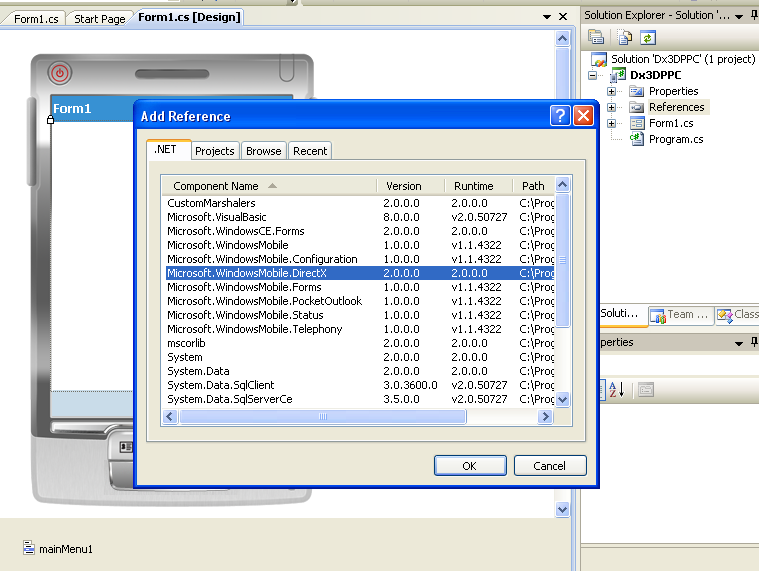Open the Start Page tab
This screenshot has width=759, height=571.
(99, 19)
